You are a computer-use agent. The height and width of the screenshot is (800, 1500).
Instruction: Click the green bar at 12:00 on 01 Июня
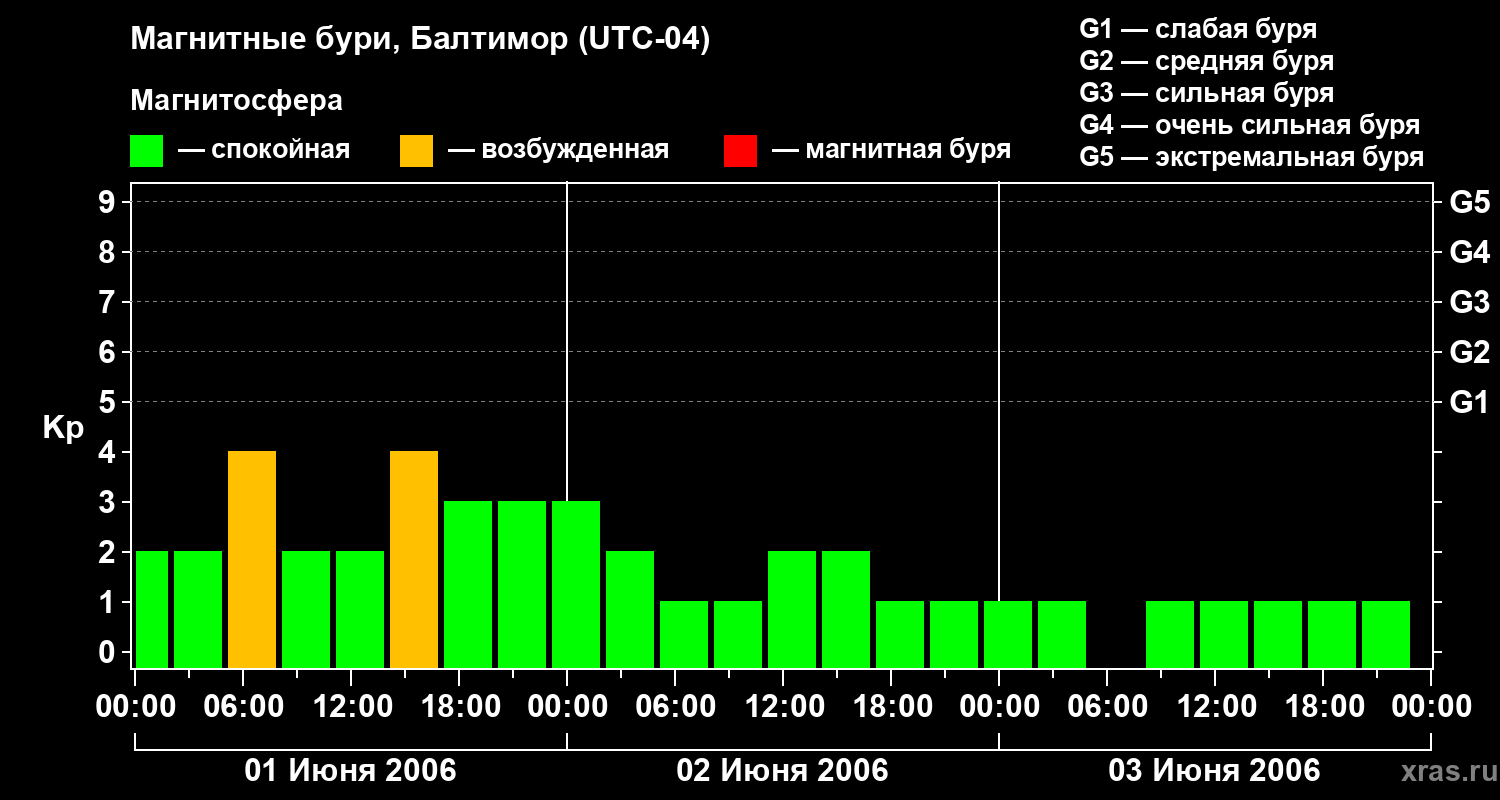pyautogui.click(x=360, y=610)
